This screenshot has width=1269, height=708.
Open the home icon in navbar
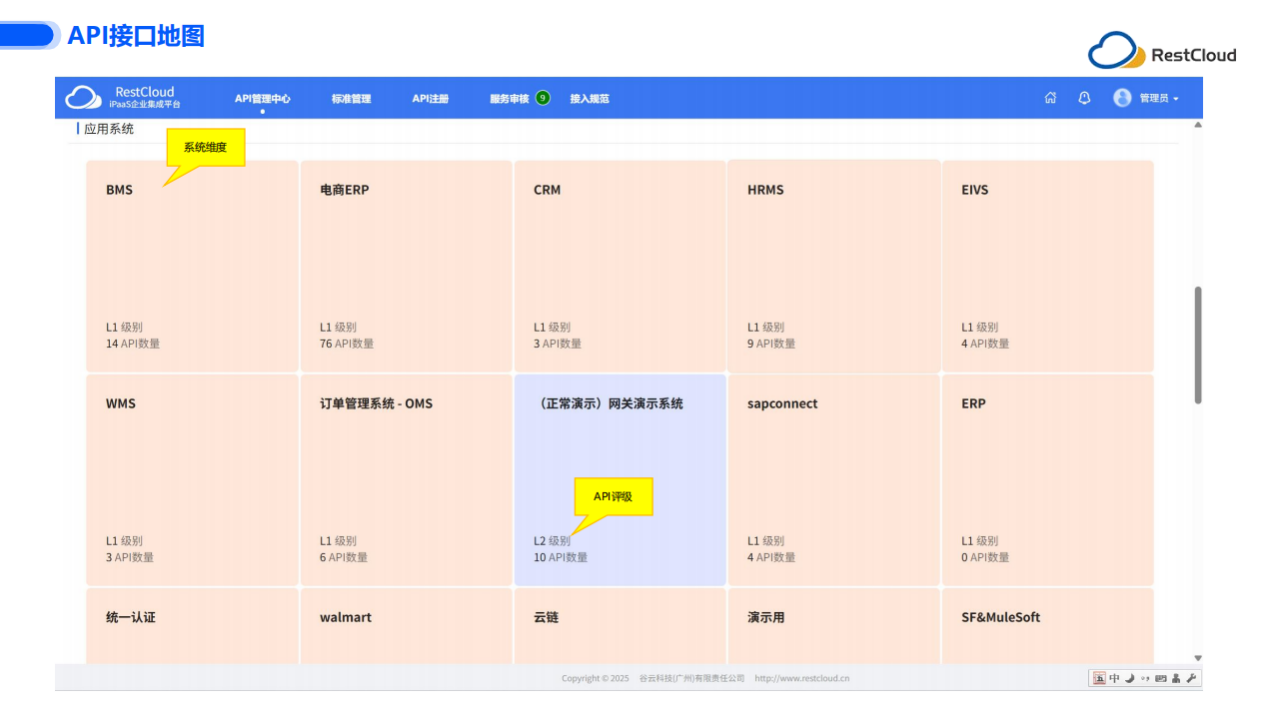point(1050,98)
